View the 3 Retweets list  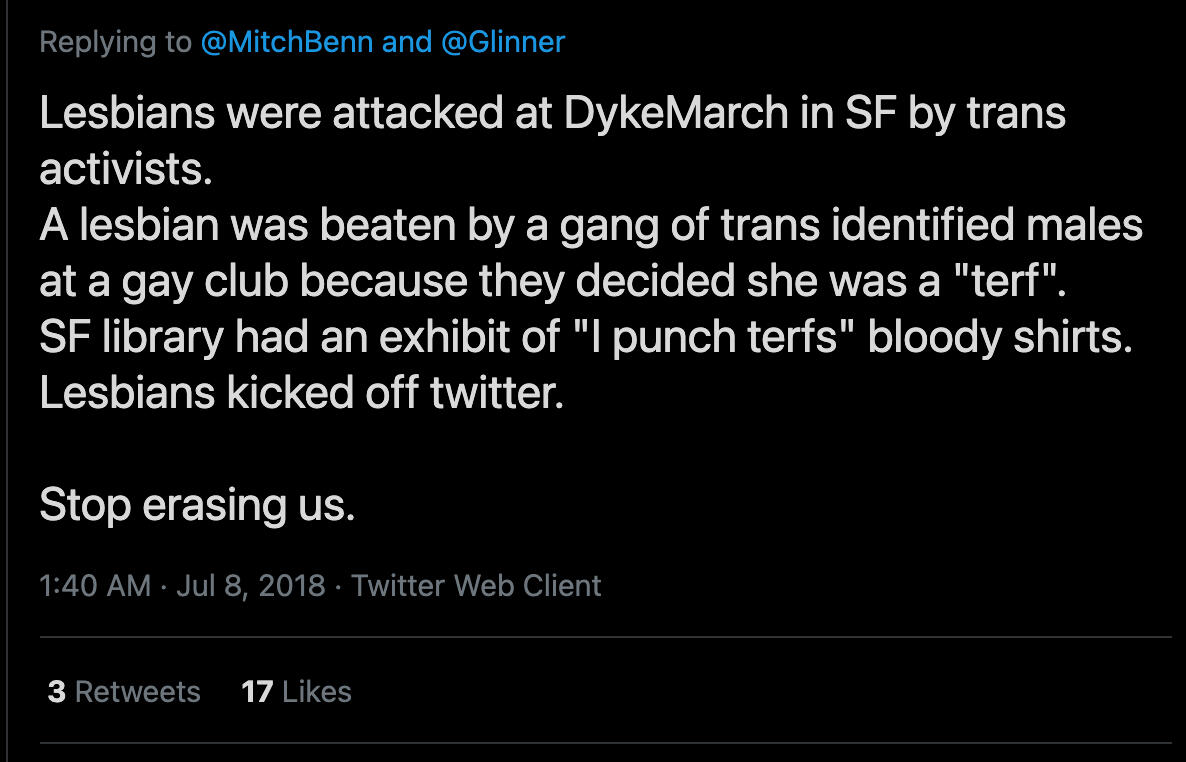click(x=124, y=691)
